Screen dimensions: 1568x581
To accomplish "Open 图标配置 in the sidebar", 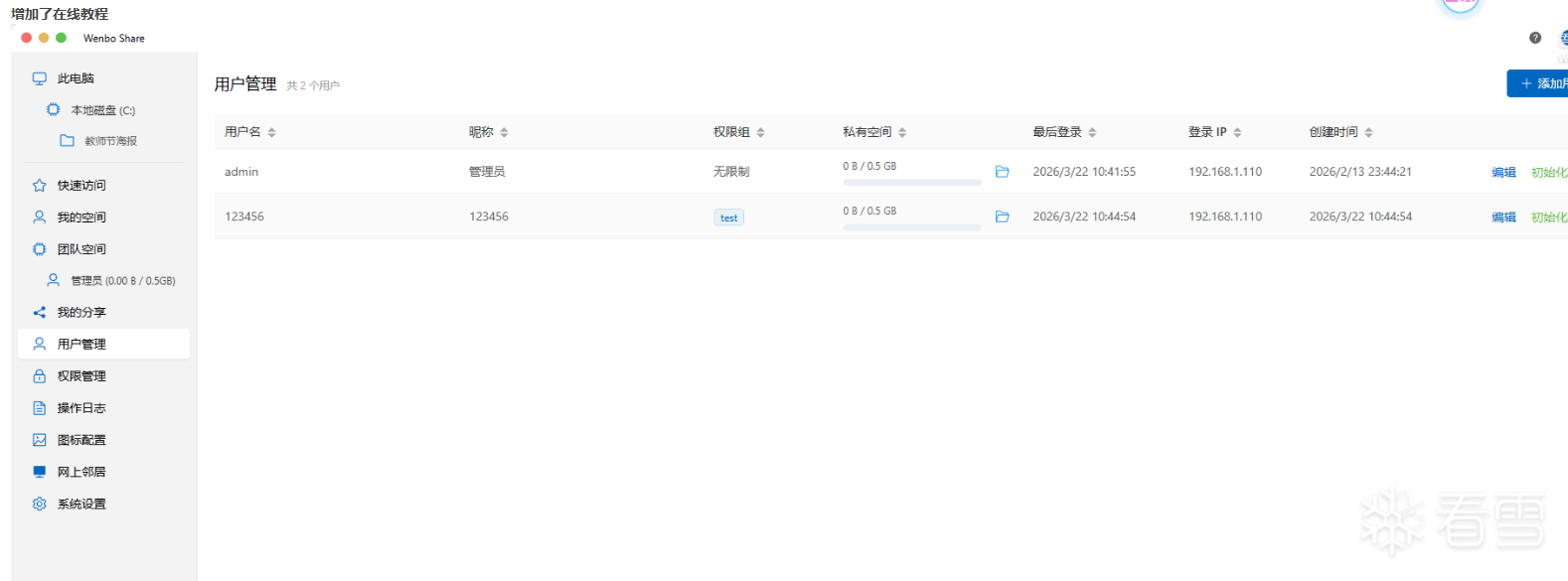I will [x=80, y=440].
